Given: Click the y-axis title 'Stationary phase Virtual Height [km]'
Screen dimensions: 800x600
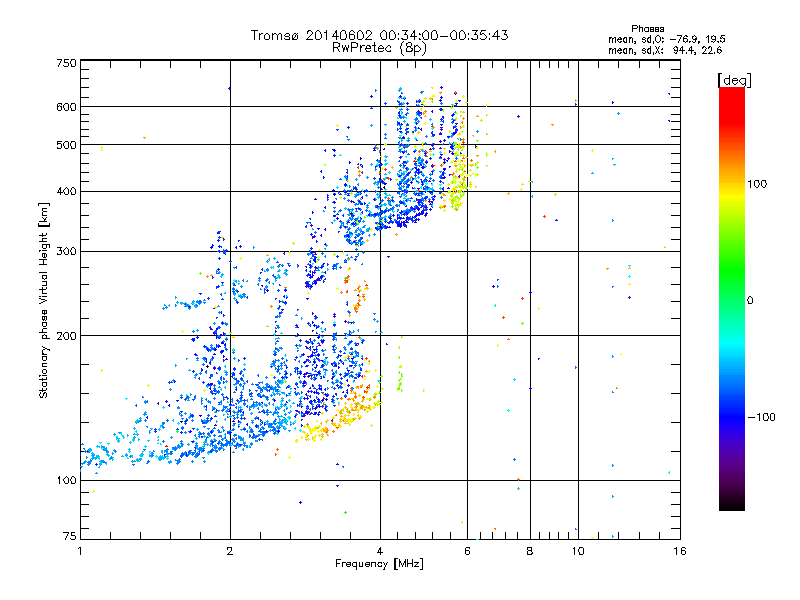Looking at the screenshot, I should [44, 301].
